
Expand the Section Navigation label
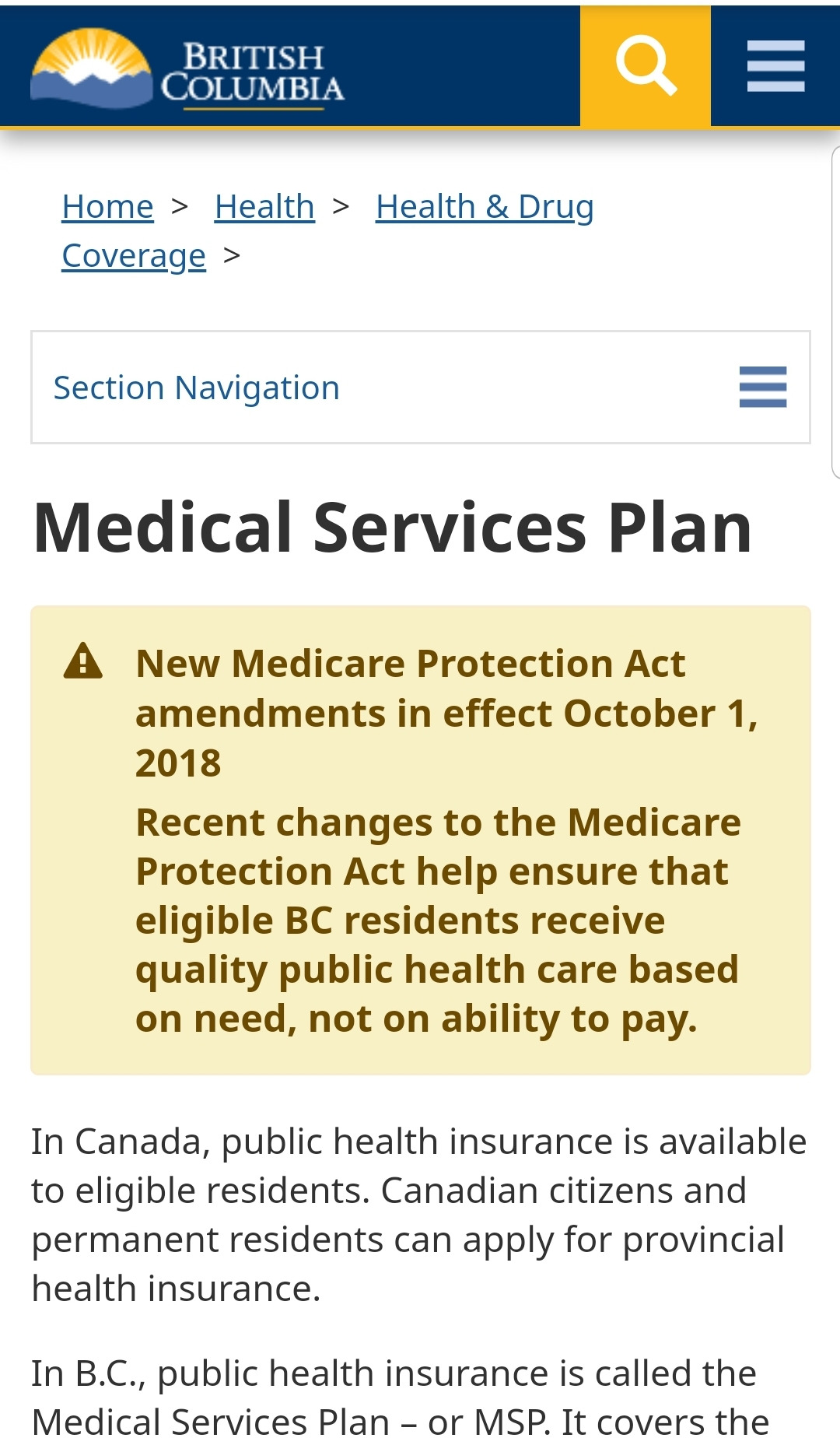[197, 388]
